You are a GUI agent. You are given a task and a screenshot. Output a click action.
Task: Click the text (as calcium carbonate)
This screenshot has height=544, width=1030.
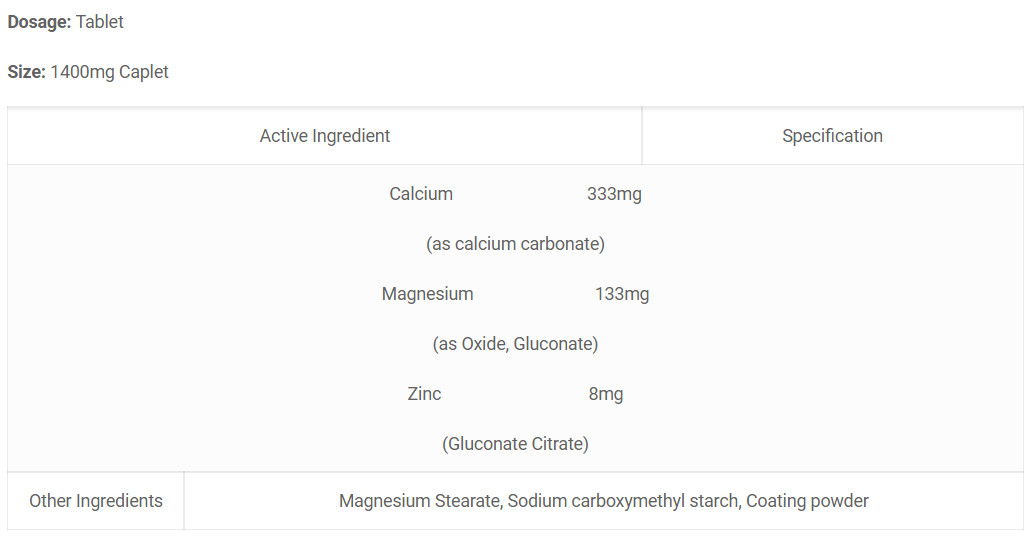516,244
